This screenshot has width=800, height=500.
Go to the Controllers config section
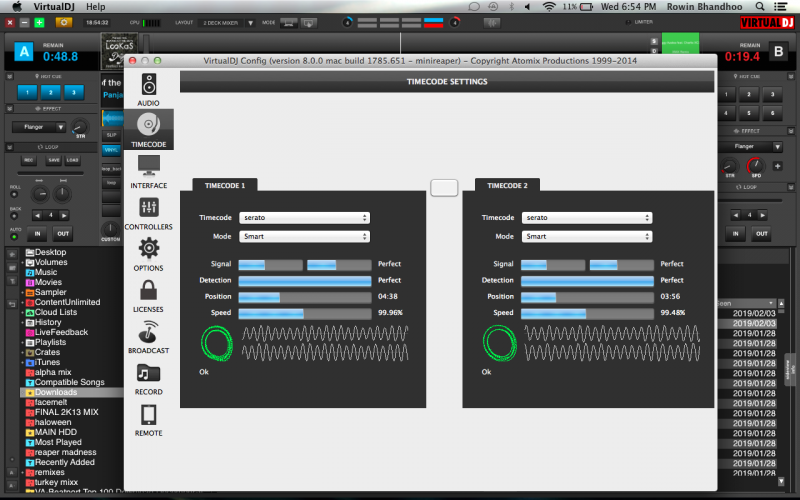(148, 213)
